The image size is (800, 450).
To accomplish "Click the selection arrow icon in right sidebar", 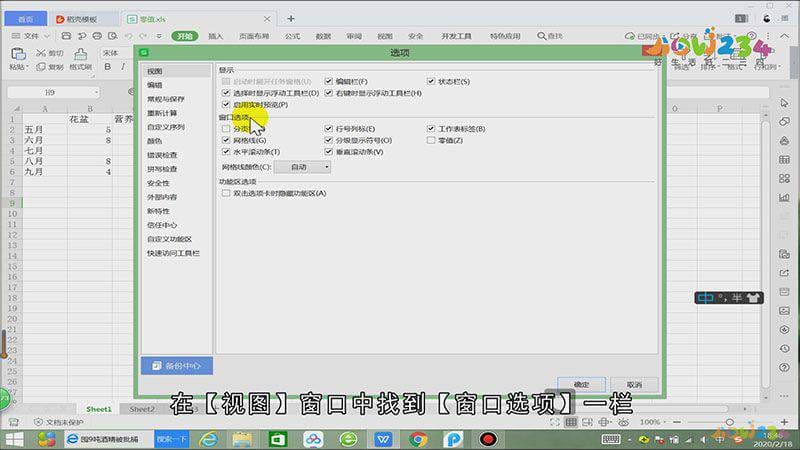I will pyautogui.click(x=784, y=103).
